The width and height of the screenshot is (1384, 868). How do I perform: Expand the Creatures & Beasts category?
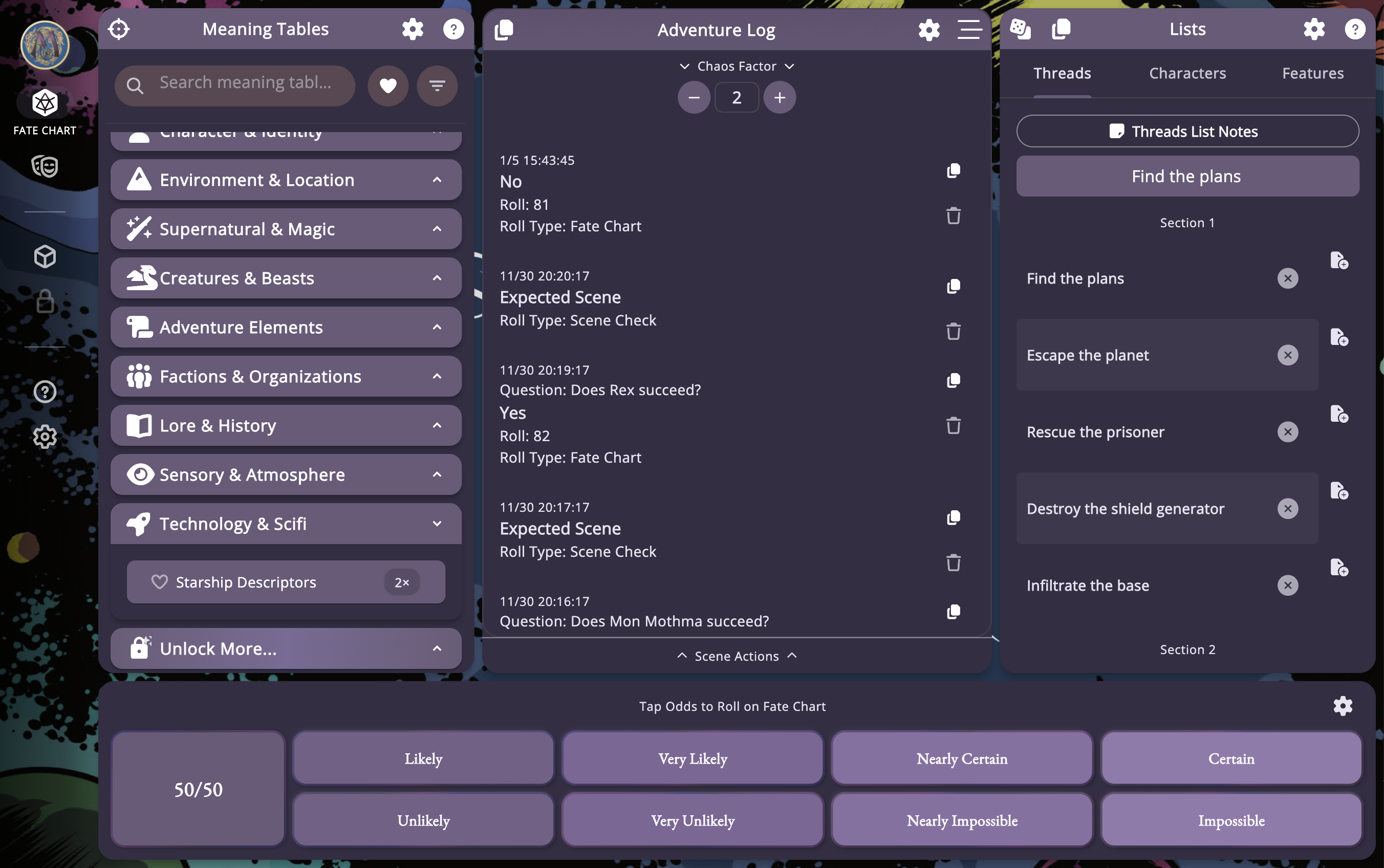coord(437,278)
